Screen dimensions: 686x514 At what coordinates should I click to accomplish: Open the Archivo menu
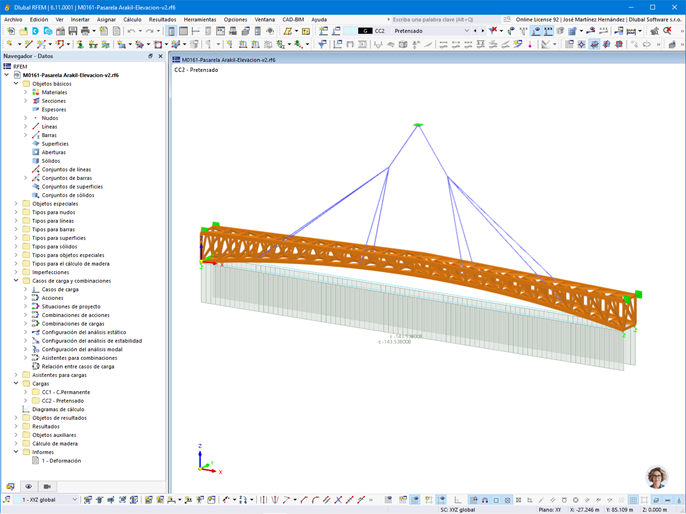coord(13,19)
